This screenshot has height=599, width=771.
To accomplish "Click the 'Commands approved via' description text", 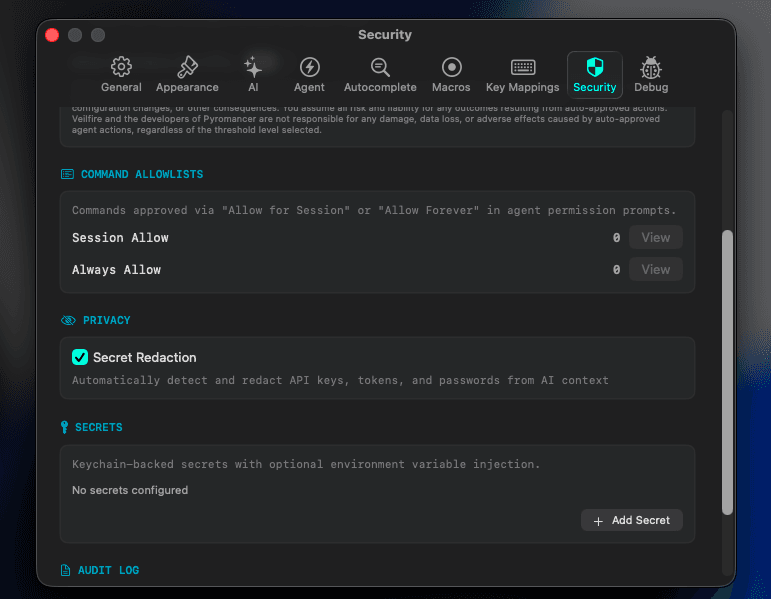I will point(374,210).
